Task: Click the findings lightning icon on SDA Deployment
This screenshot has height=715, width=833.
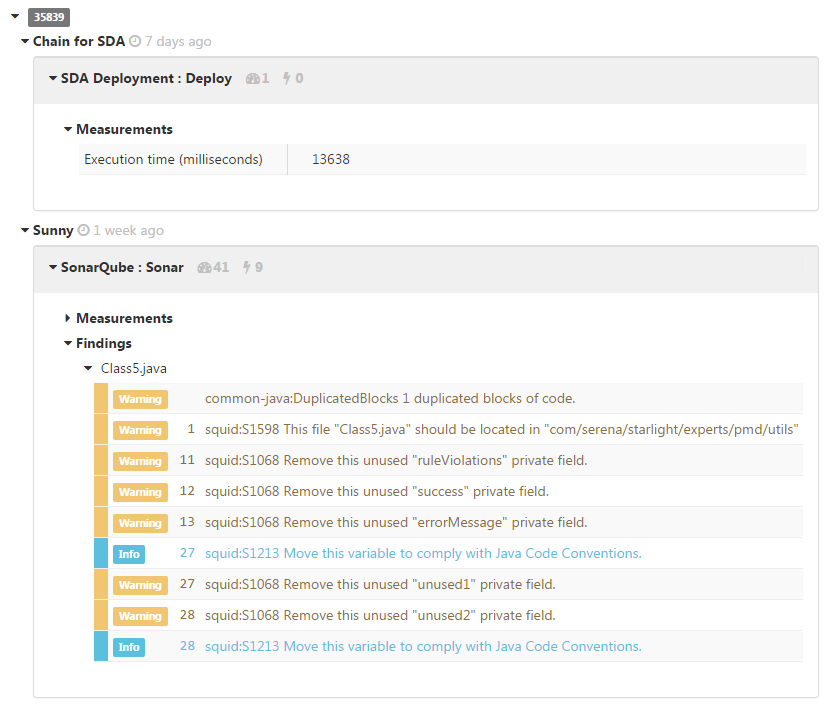Action: [x=286, y=79]
